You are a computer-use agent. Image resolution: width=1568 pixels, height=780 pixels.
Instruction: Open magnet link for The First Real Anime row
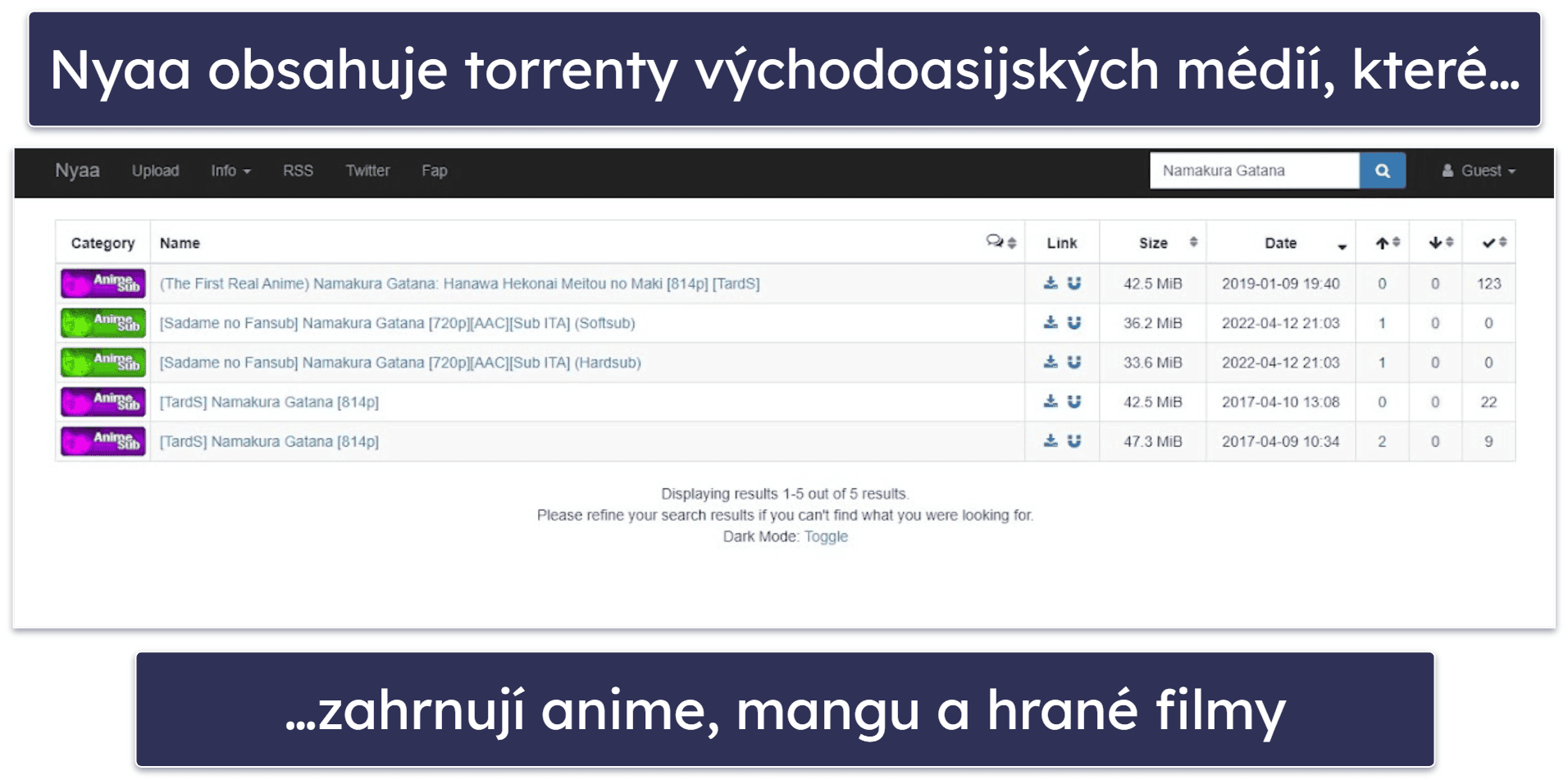[x=1073, y=283]
